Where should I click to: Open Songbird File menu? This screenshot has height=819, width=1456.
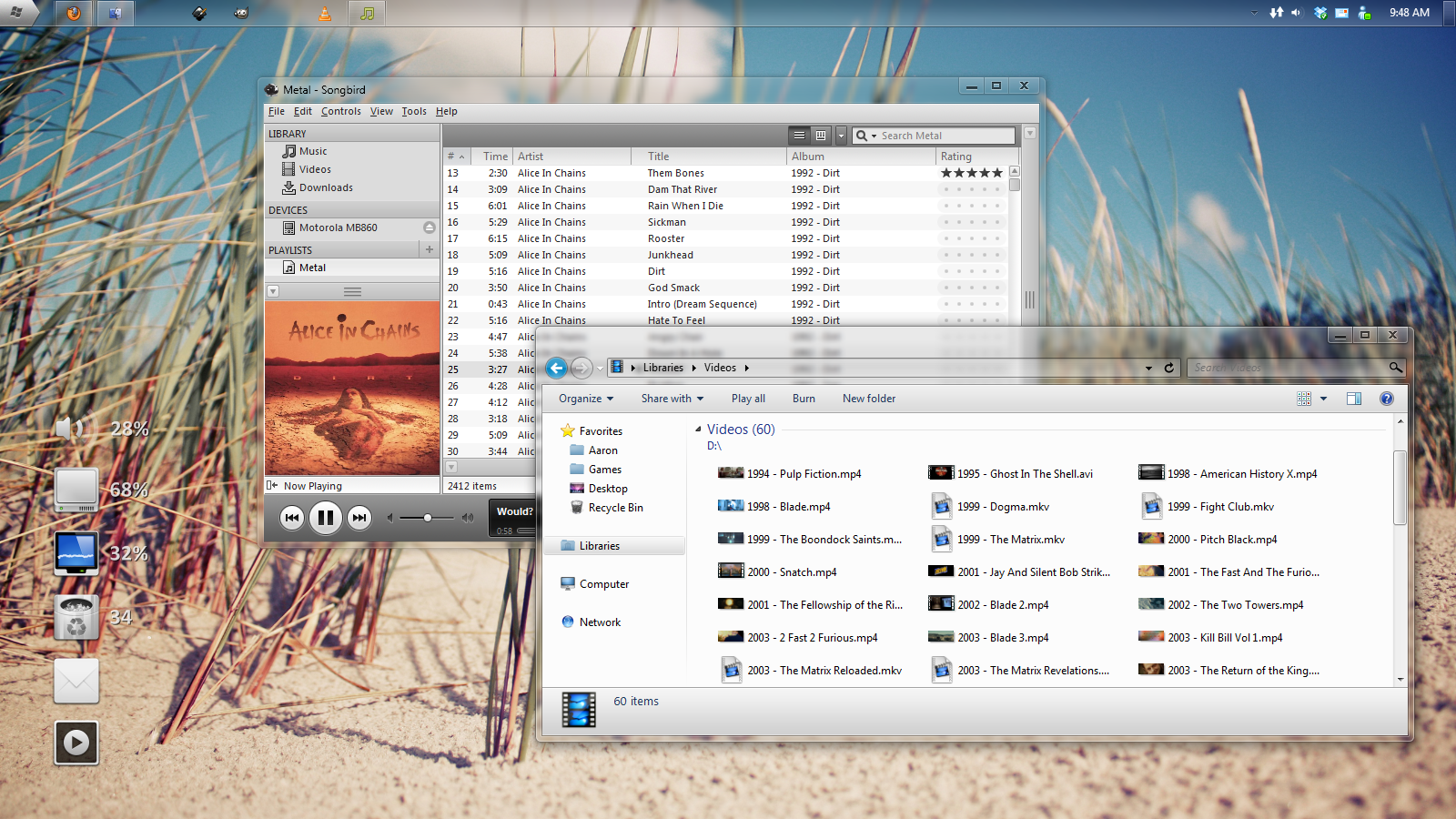pos(277,112)
